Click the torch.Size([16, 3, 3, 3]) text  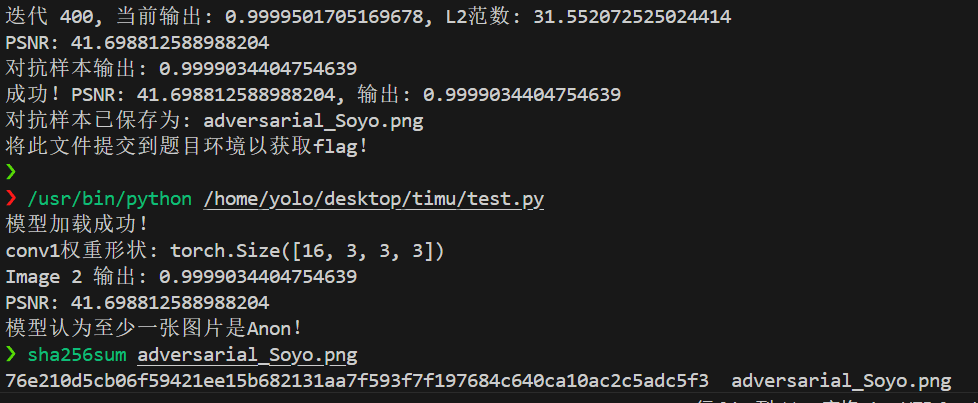(307, 251)
